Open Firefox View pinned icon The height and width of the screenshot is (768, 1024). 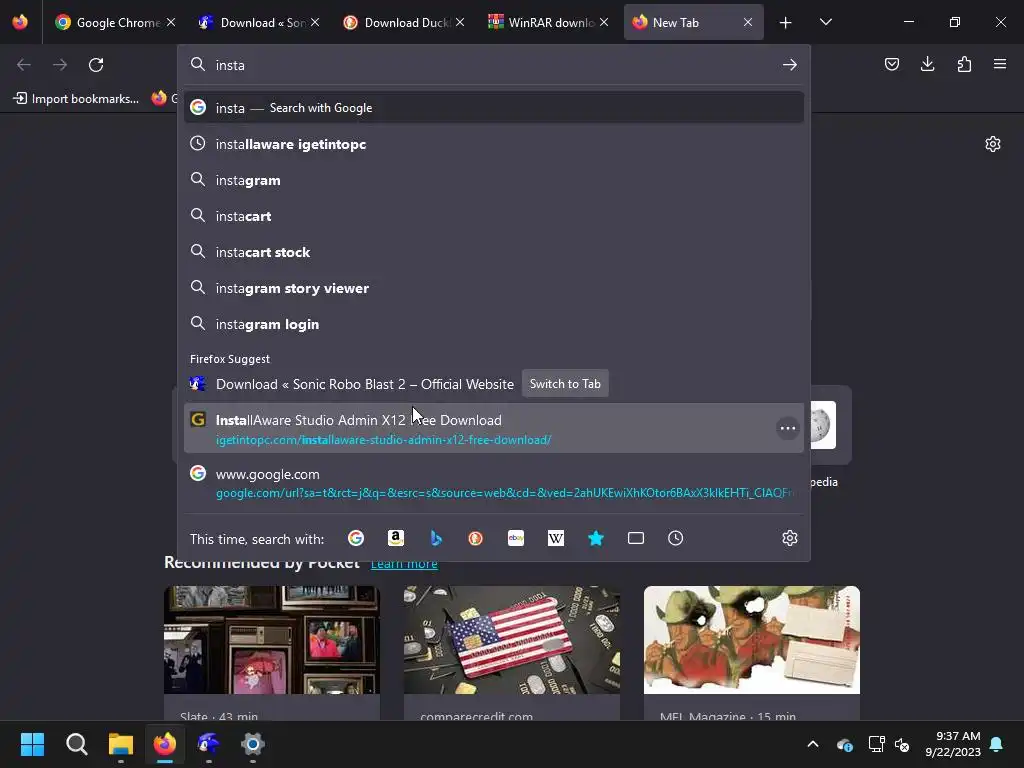click(x=20, y=22)
